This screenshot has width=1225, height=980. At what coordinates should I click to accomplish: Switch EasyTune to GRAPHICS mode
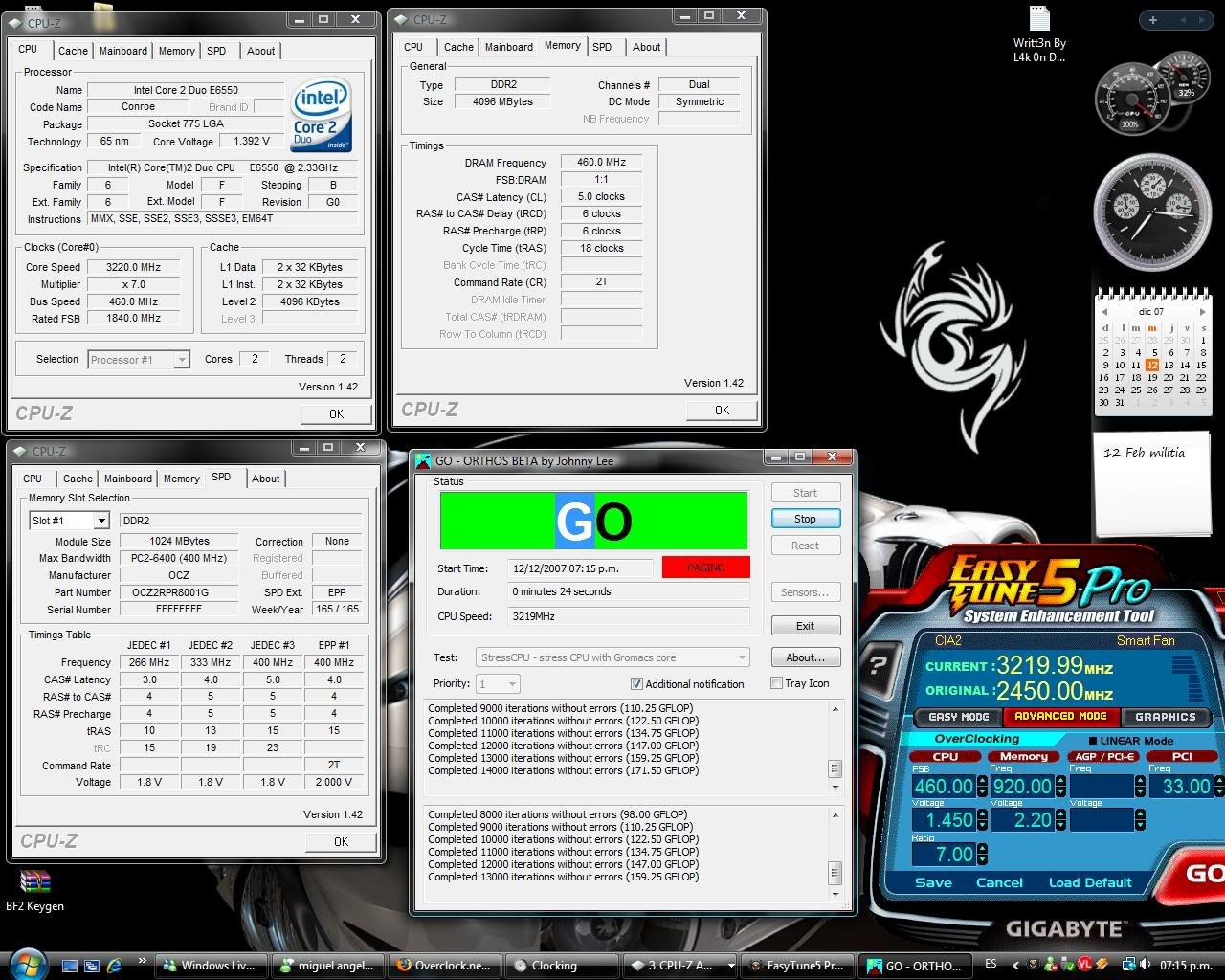[x=1166, y=716]
